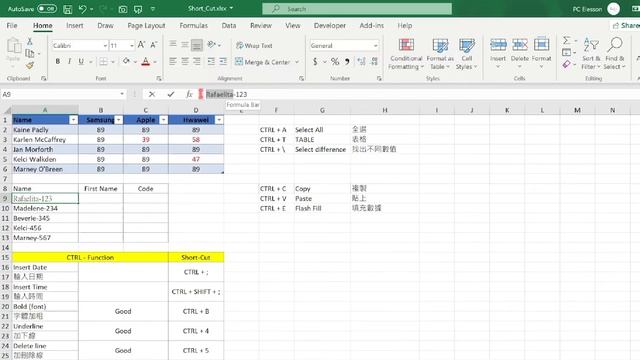Open the File menu
Image resolution: width=640 pixels, height=360 pixels.
pos(12,25)
